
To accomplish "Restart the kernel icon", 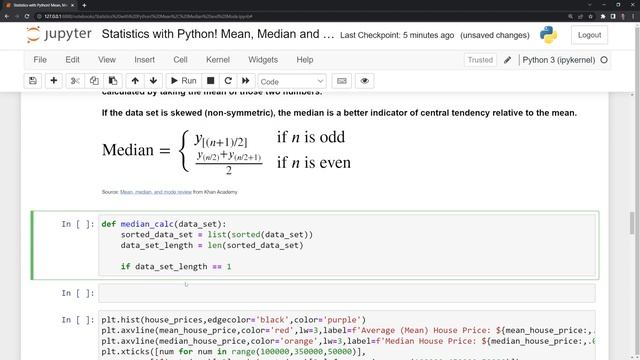I will (228, 81).
